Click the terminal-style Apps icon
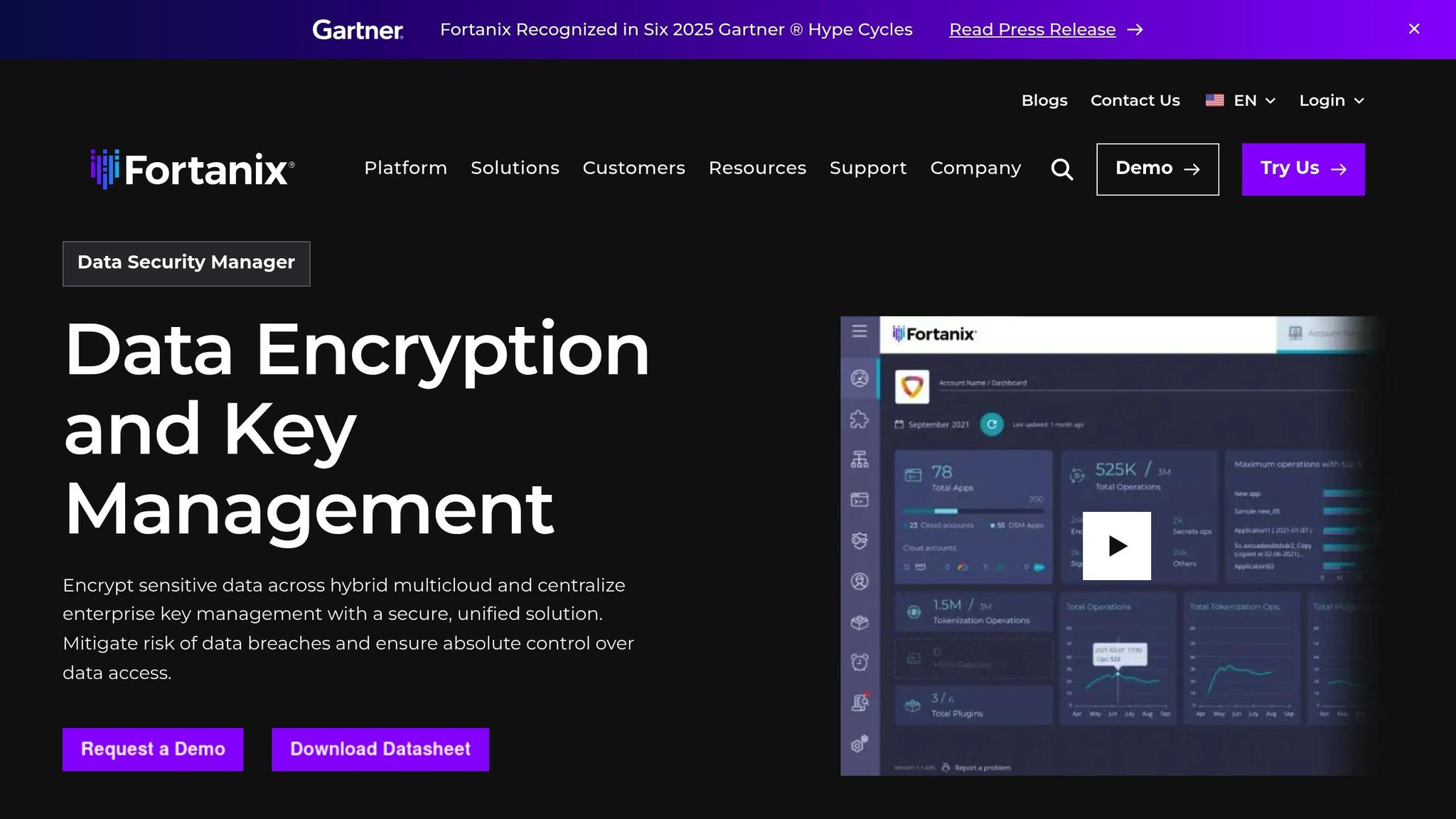The image size is (1456, 819). click(860, 499)
